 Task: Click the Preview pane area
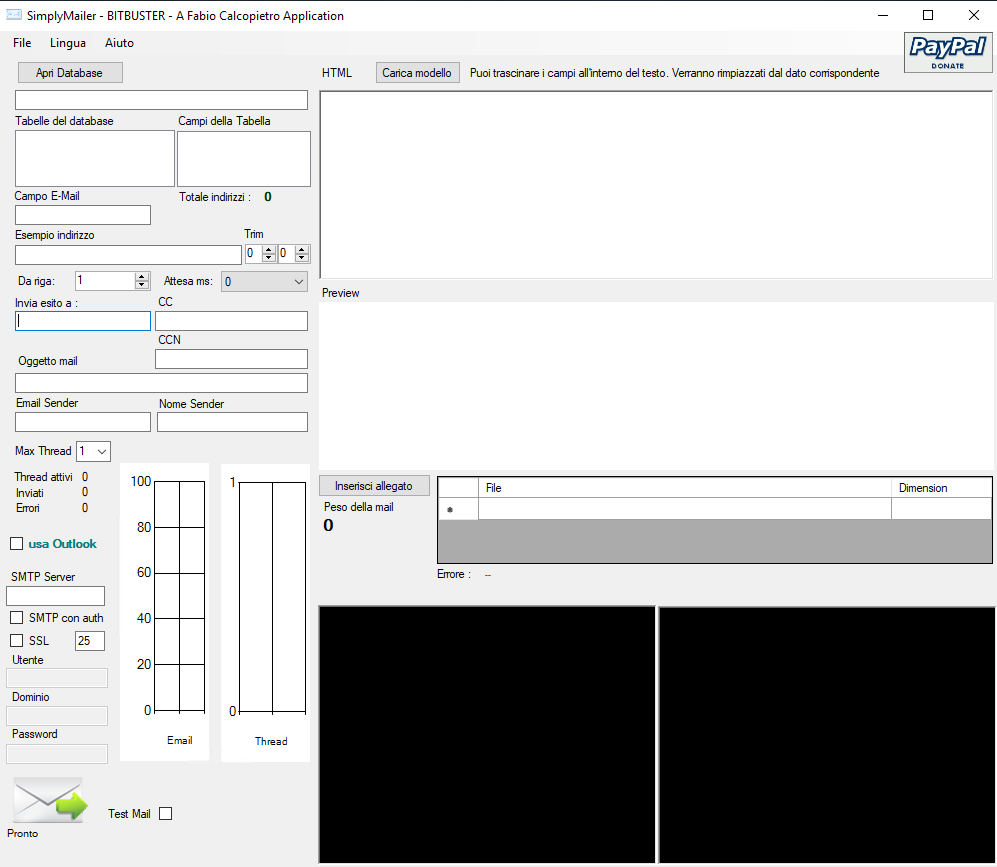point(656,386)
